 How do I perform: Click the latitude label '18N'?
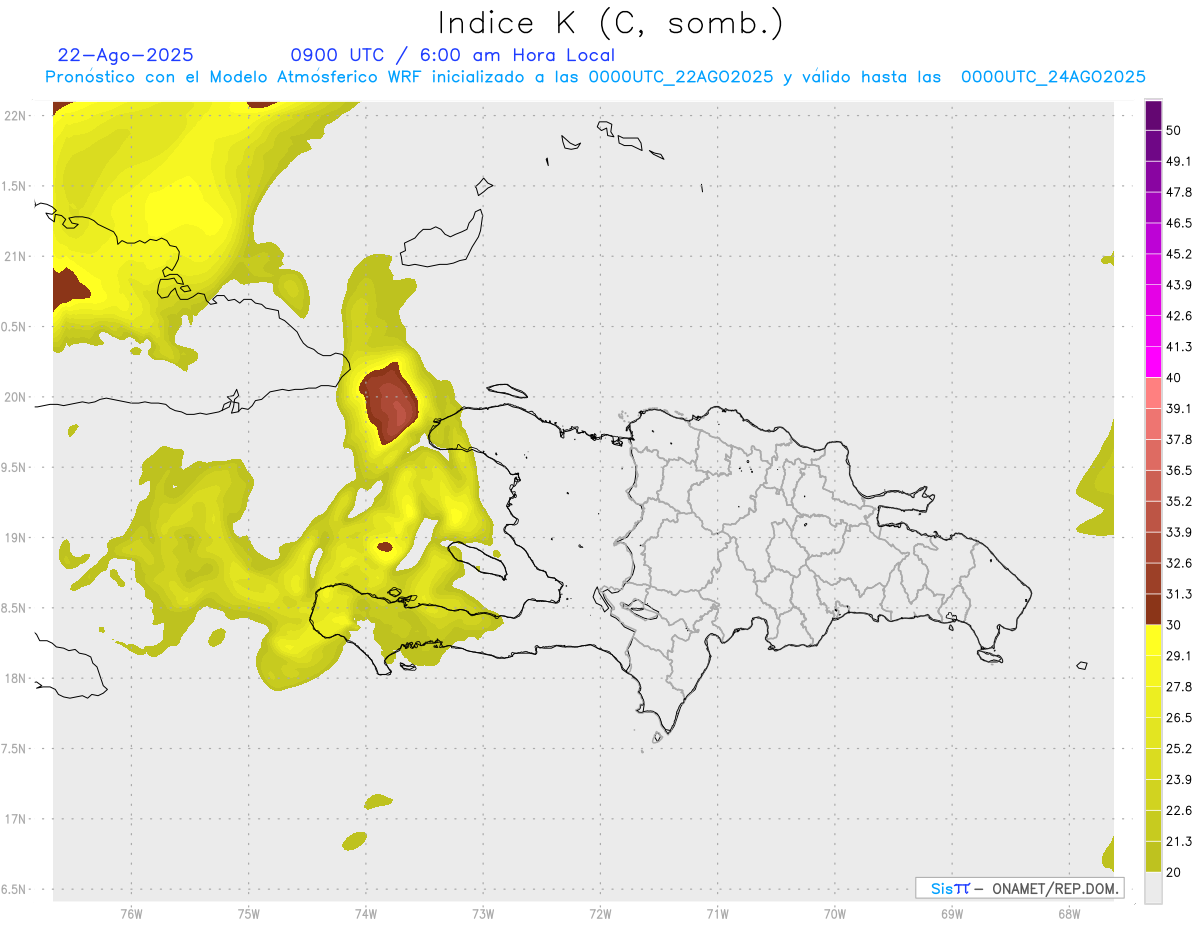click(15, 679)
